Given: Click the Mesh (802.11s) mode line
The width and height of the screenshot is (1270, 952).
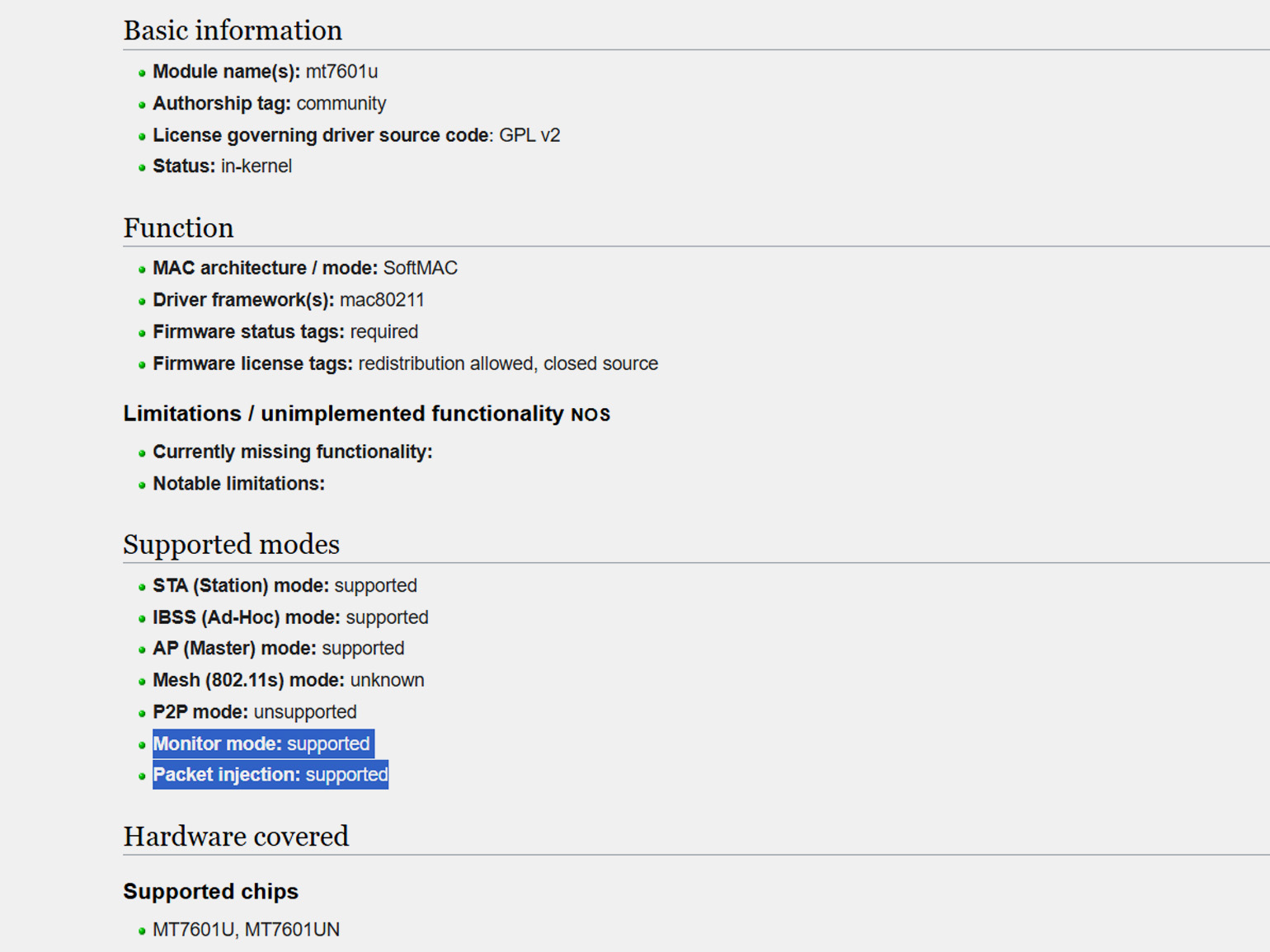Looking at the screenshot, I should tap(288, 680).
